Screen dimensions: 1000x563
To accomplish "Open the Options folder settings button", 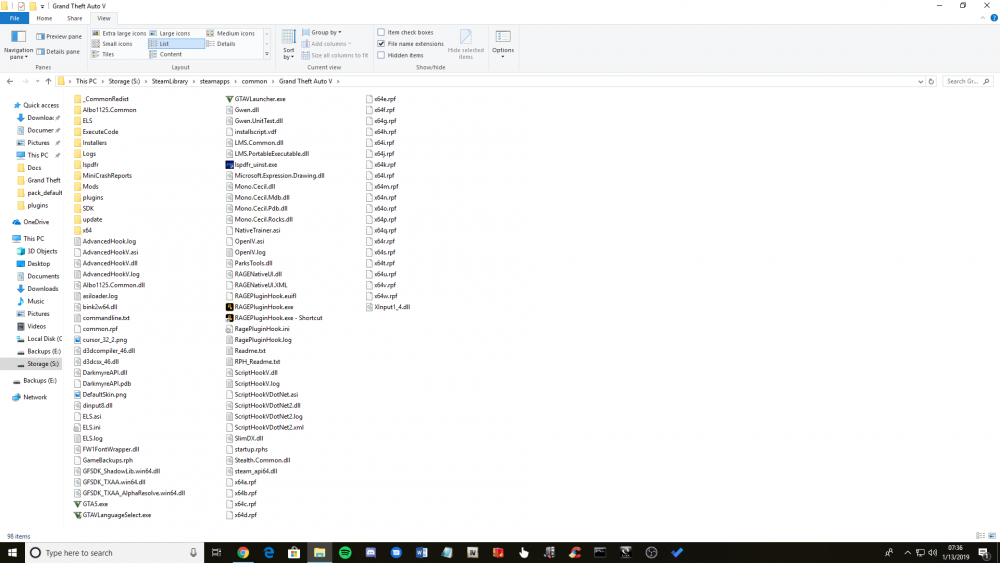I will point(503,43).
